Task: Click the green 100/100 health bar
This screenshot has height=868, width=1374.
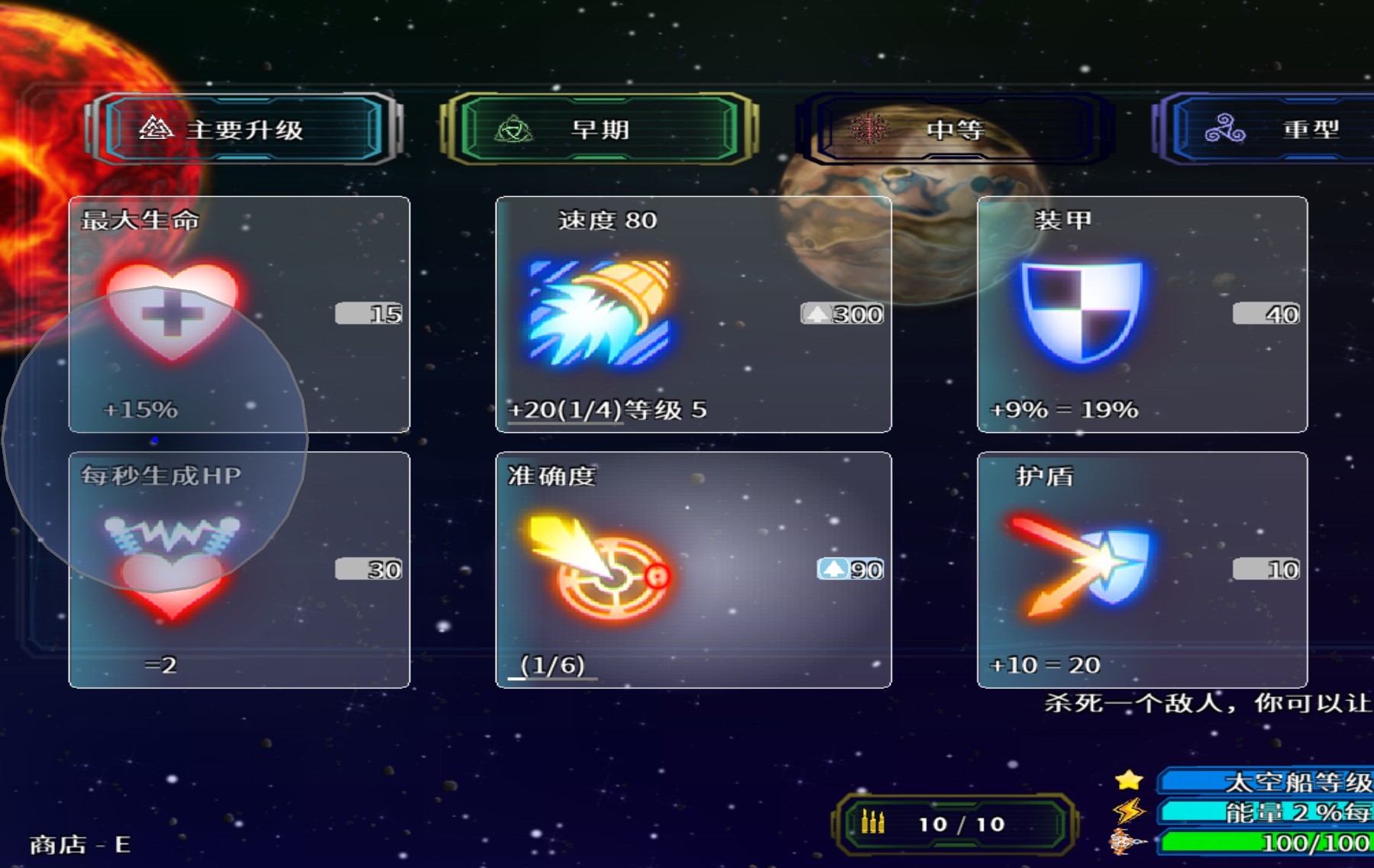Action: (x=1266, y=843)
